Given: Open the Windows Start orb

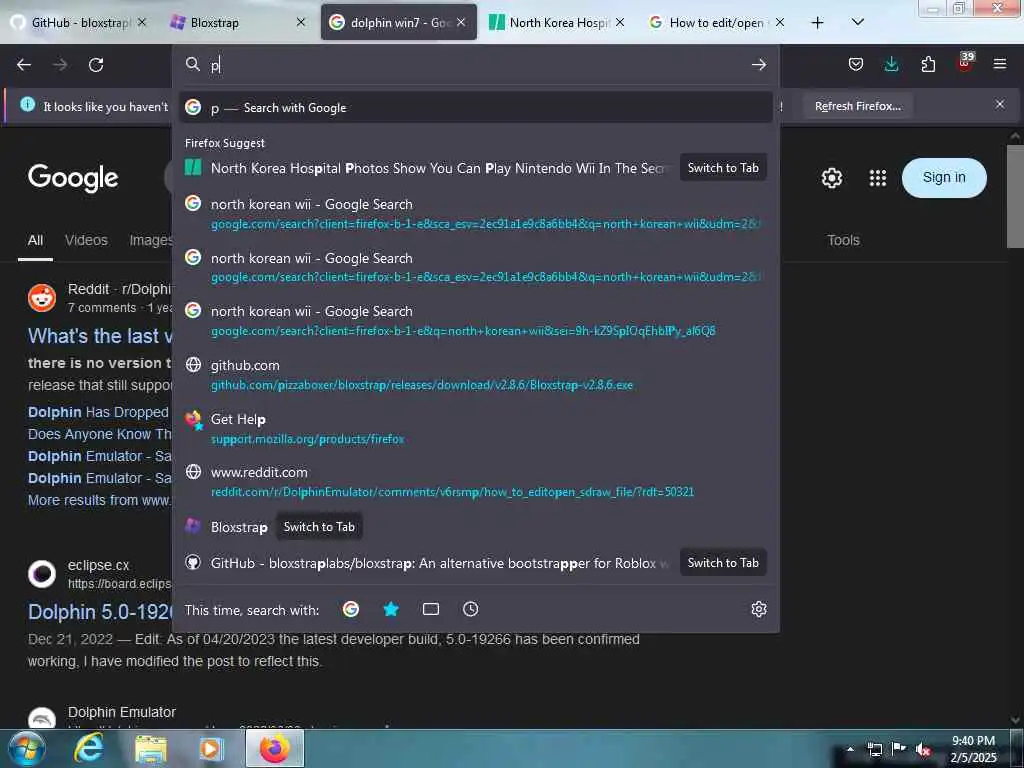Looking at the screenshot, I should pyautogui.click(x=27, y=749).
